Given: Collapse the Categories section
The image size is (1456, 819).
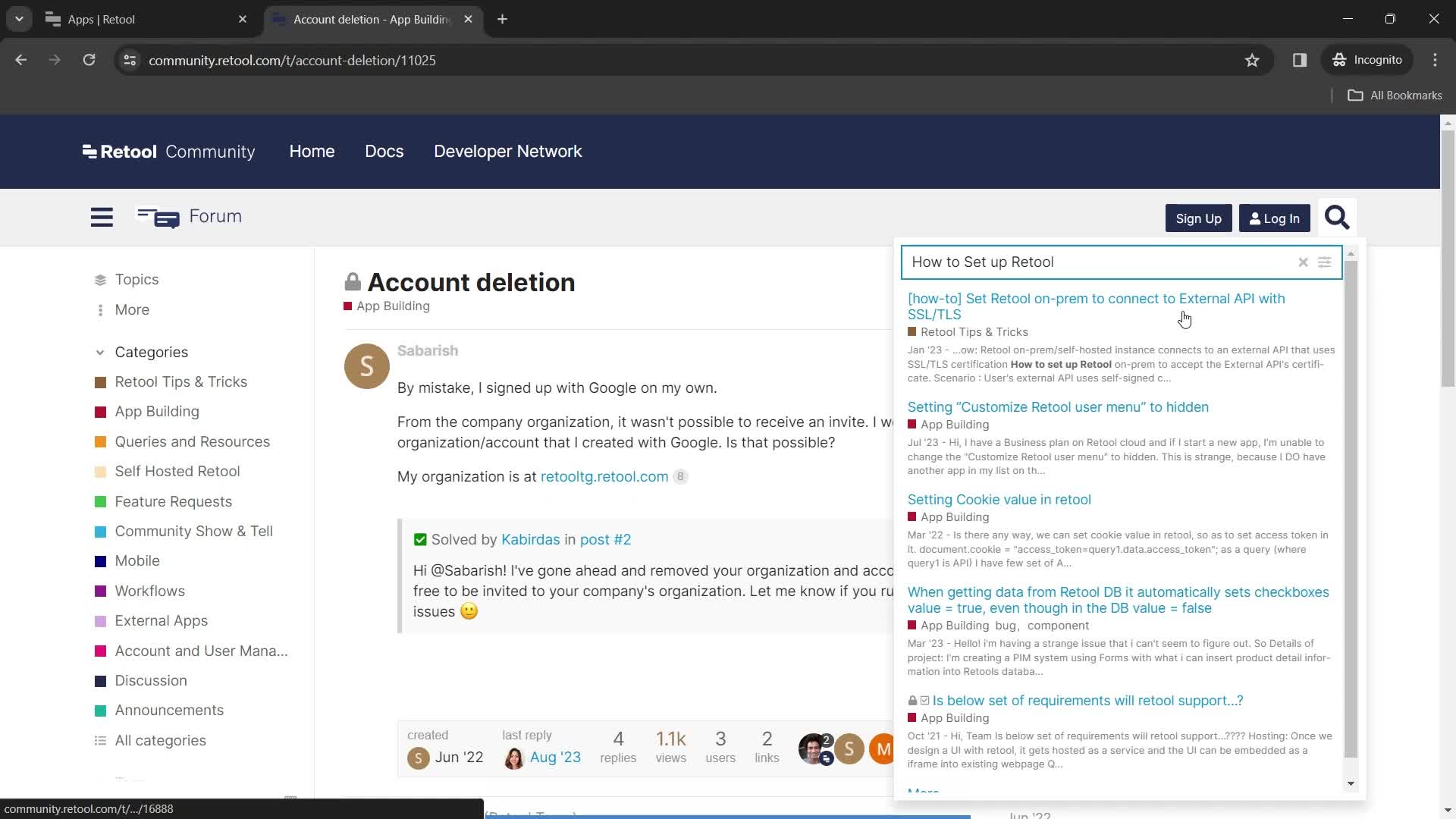Looking at the screenshot, I should [x=100, y=353].
